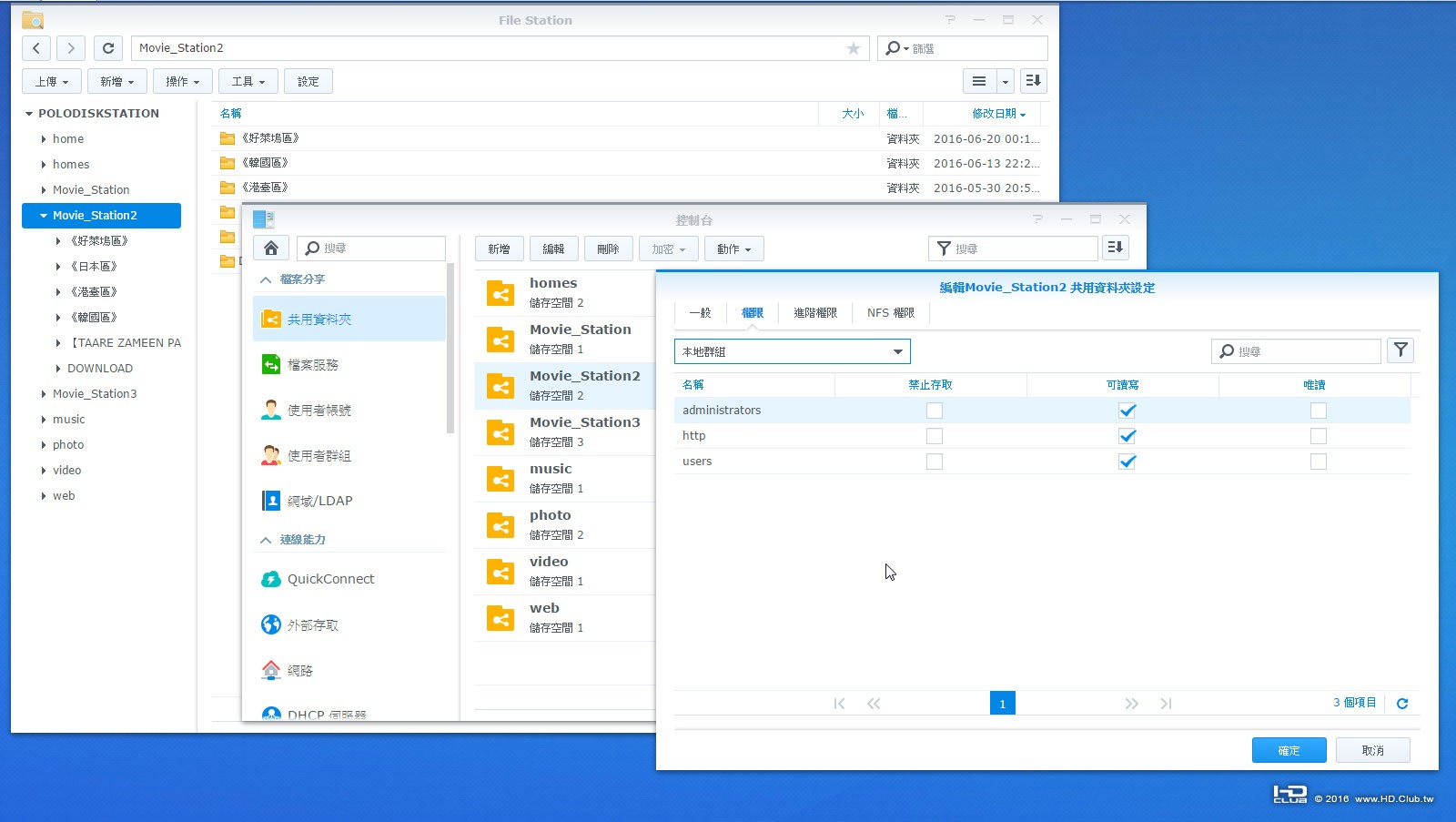Click Edit button in Control Panel
The image size is (1456, 822).
[x=553, y=249]
